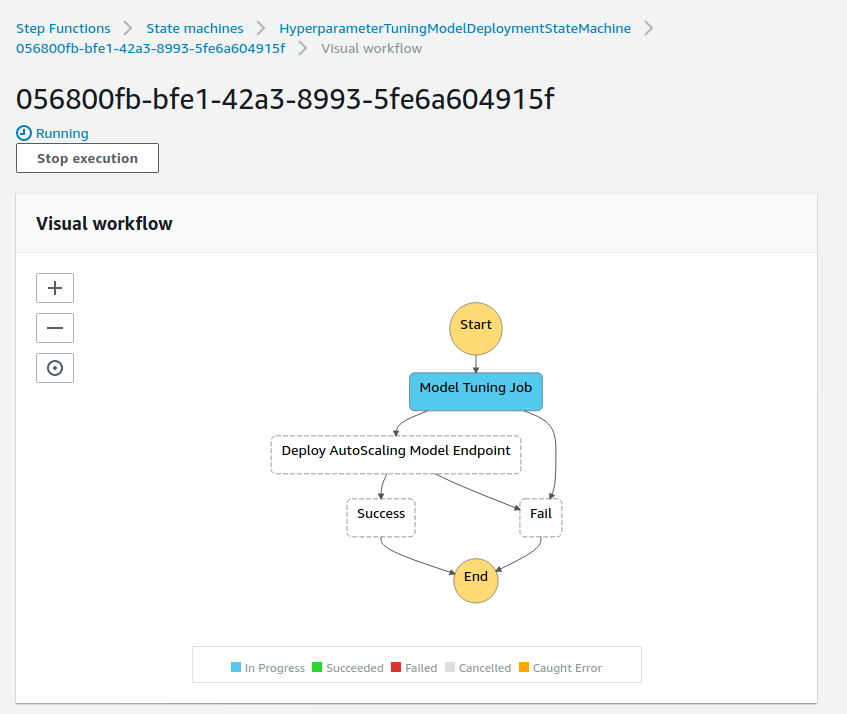Select the Success state node
Image resolution: width=847 pixels, height=714 pixels.
(381, 517)
